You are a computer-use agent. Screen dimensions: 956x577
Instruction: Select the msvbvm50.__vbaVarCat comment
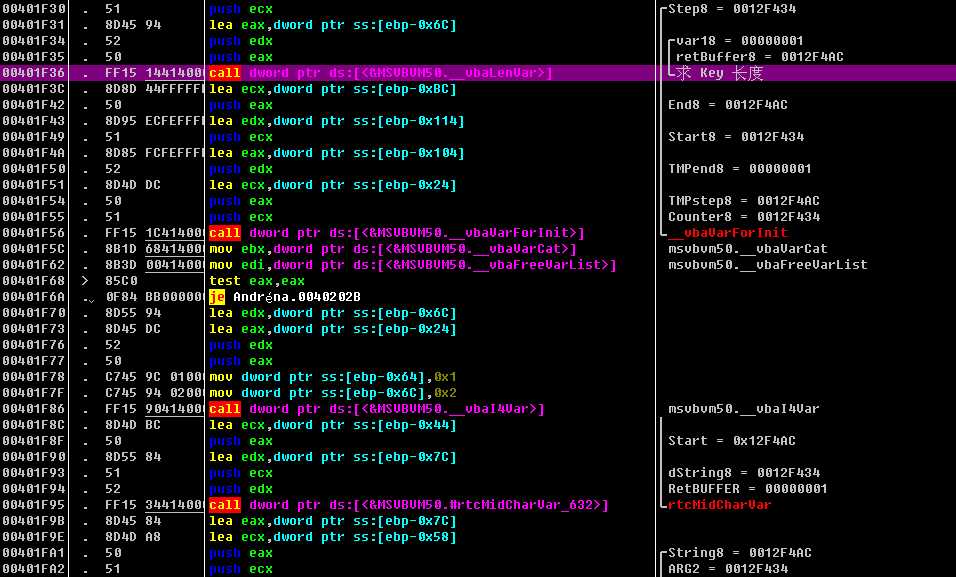pyautogui.click(x=747, y=249)
